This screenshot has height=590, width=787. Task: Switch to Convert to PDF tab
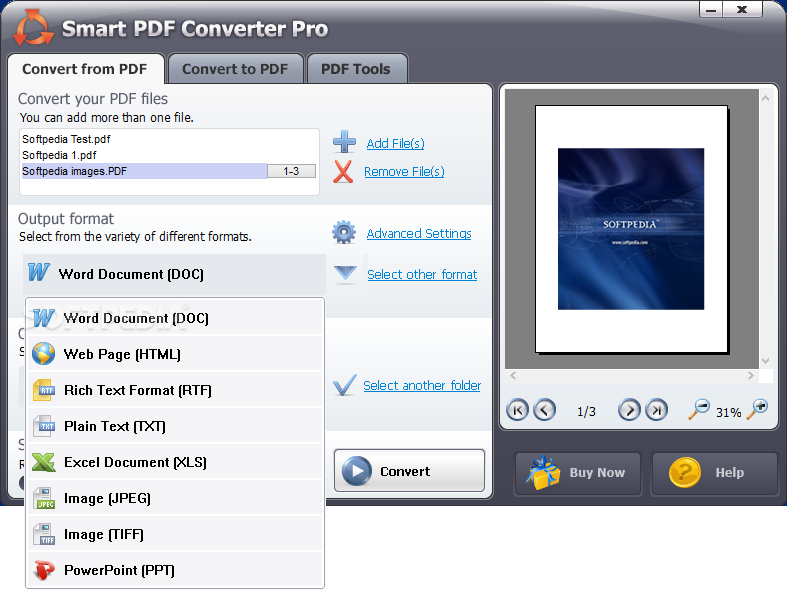coord(235,69)
